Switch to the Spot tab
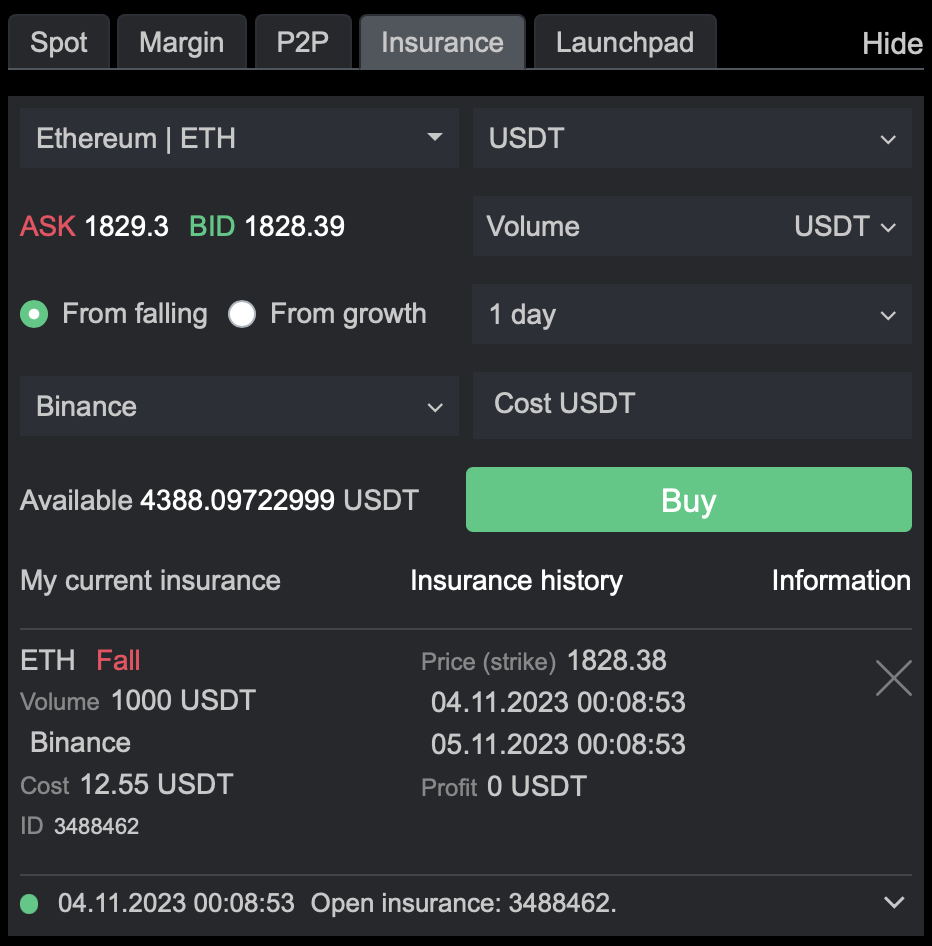The image size is (932, 946). pyautogui.click(x=59, y=43)
